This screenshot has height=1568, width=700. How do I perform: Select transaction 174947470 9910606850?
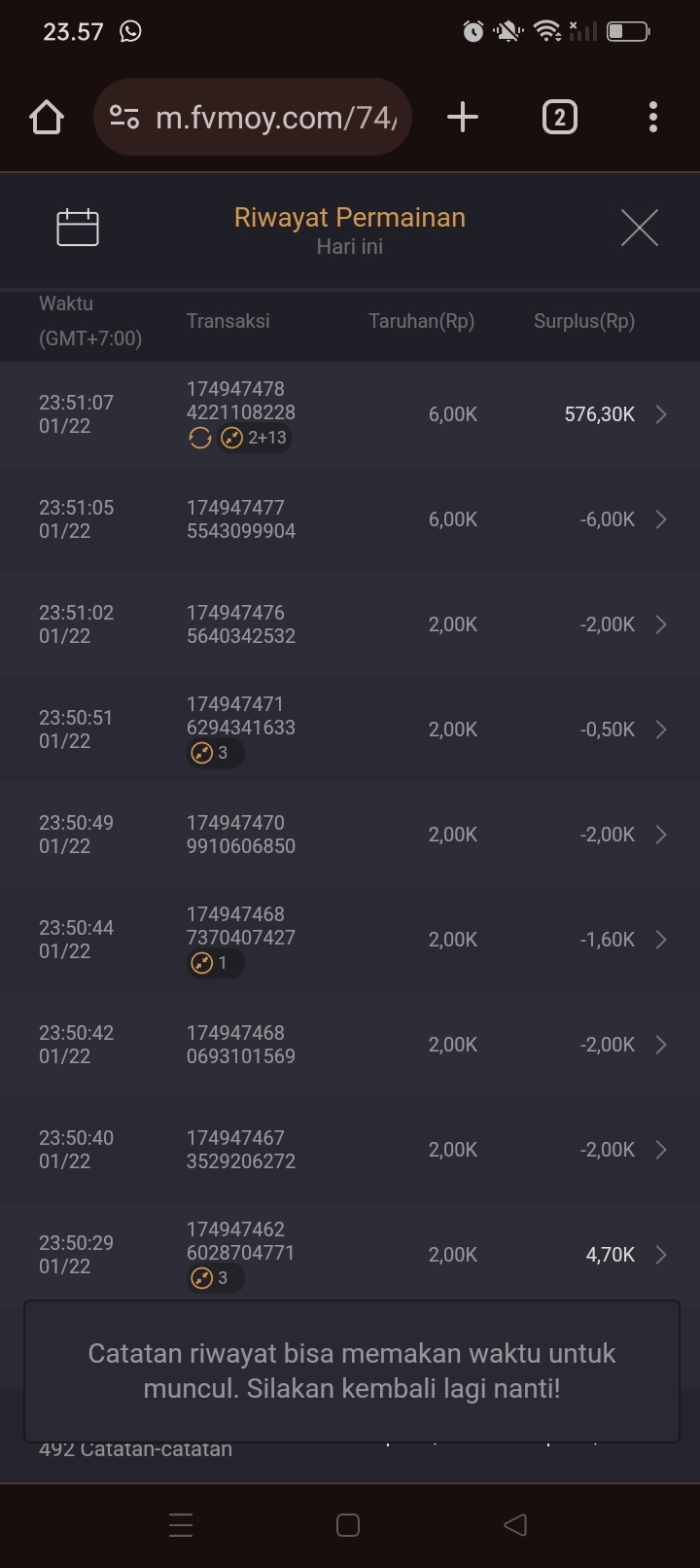pyautogui.click(x=241, y=835)
